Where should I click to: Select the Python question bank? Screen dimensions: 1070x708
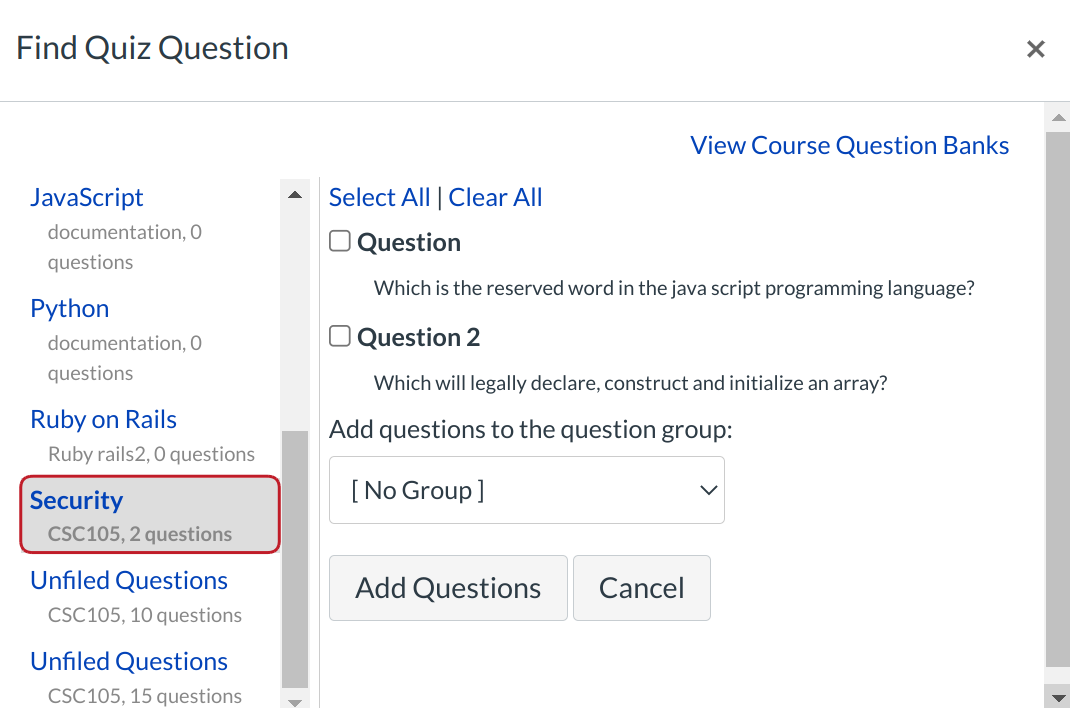pyautogui.click(x=70, y=308)
